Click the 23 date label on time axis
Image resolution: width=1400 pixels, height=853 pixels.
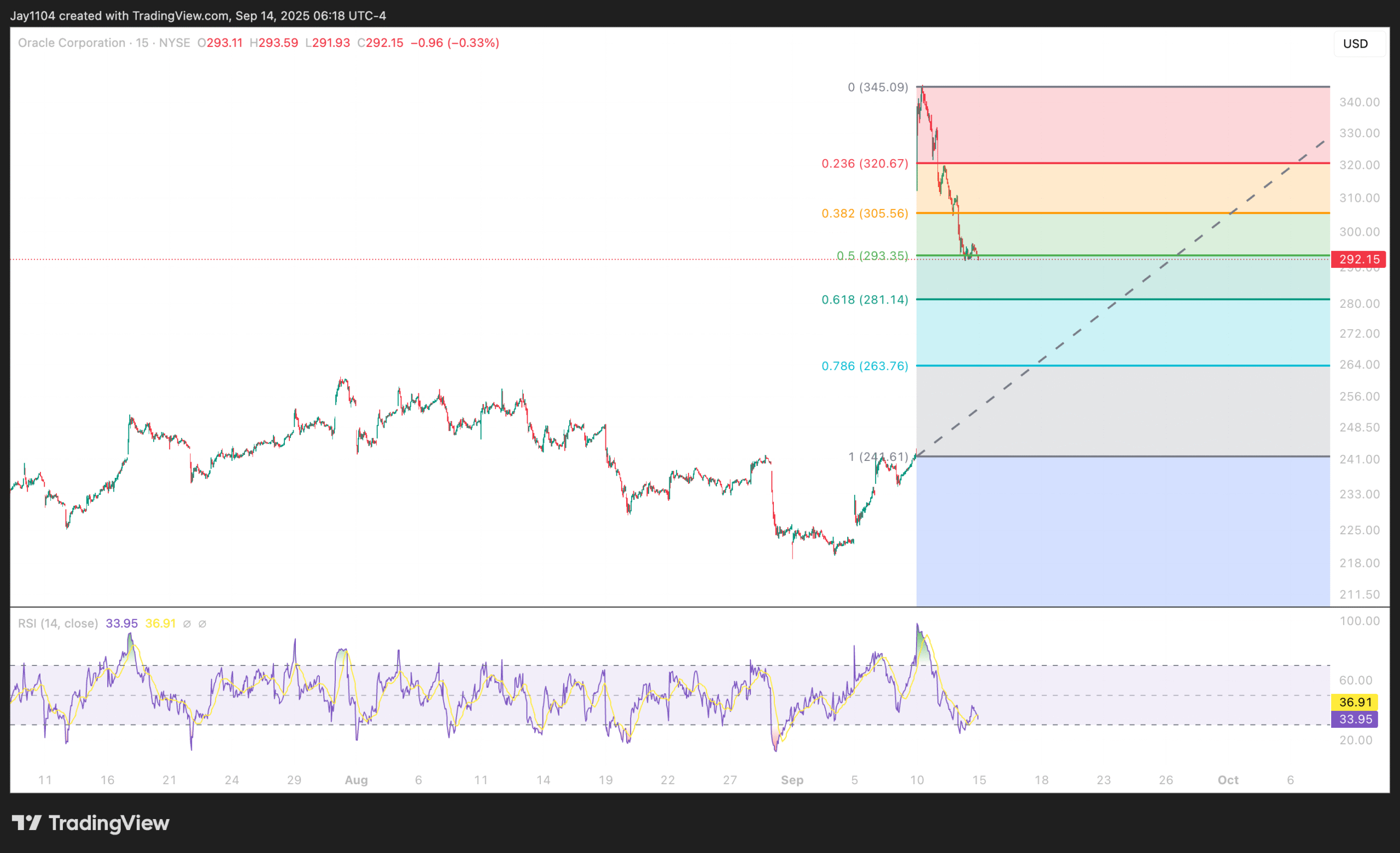point(1104,780)
